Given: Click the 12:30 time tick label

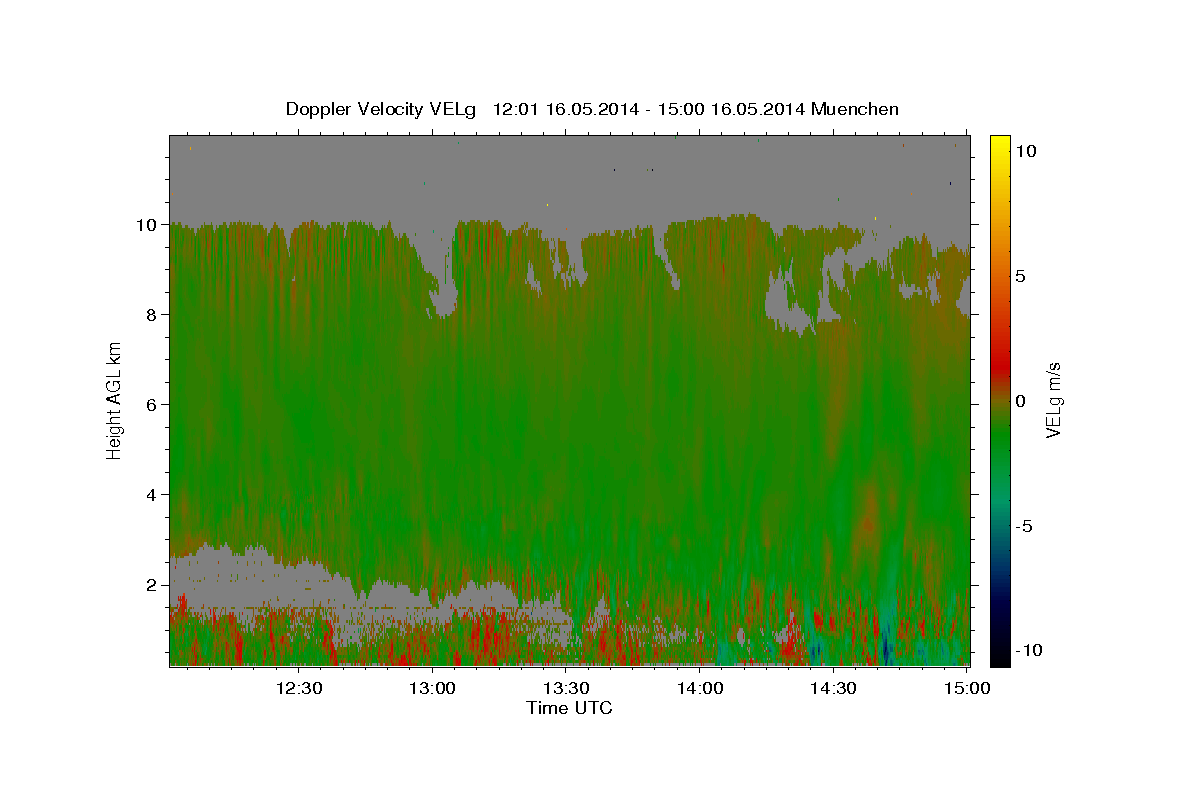Looking at the screenshot, I should pos(299,688).
